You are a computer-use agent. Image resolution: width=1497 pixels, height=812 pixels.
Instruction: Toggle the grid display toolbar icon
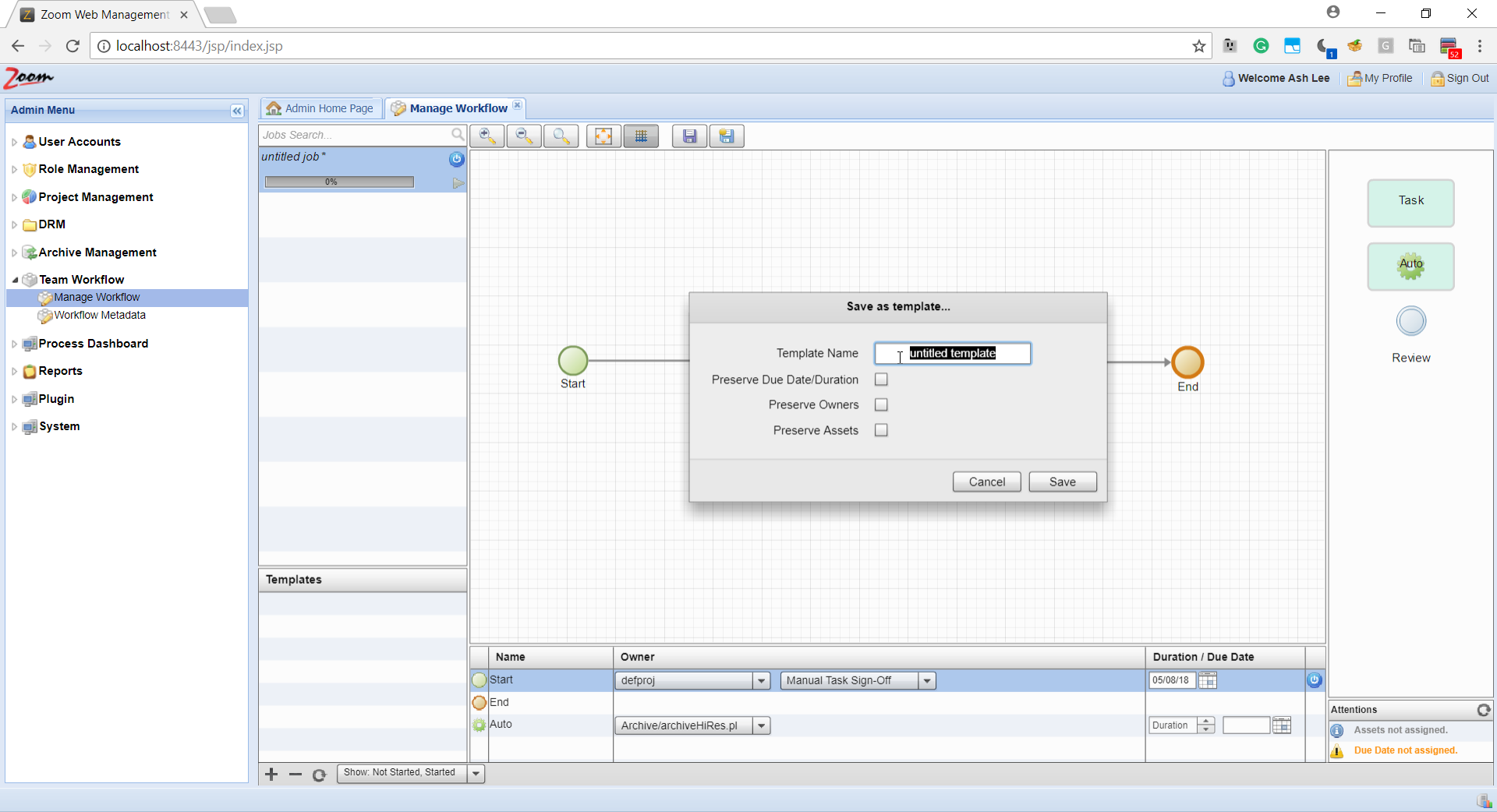(x=641, y=136)
